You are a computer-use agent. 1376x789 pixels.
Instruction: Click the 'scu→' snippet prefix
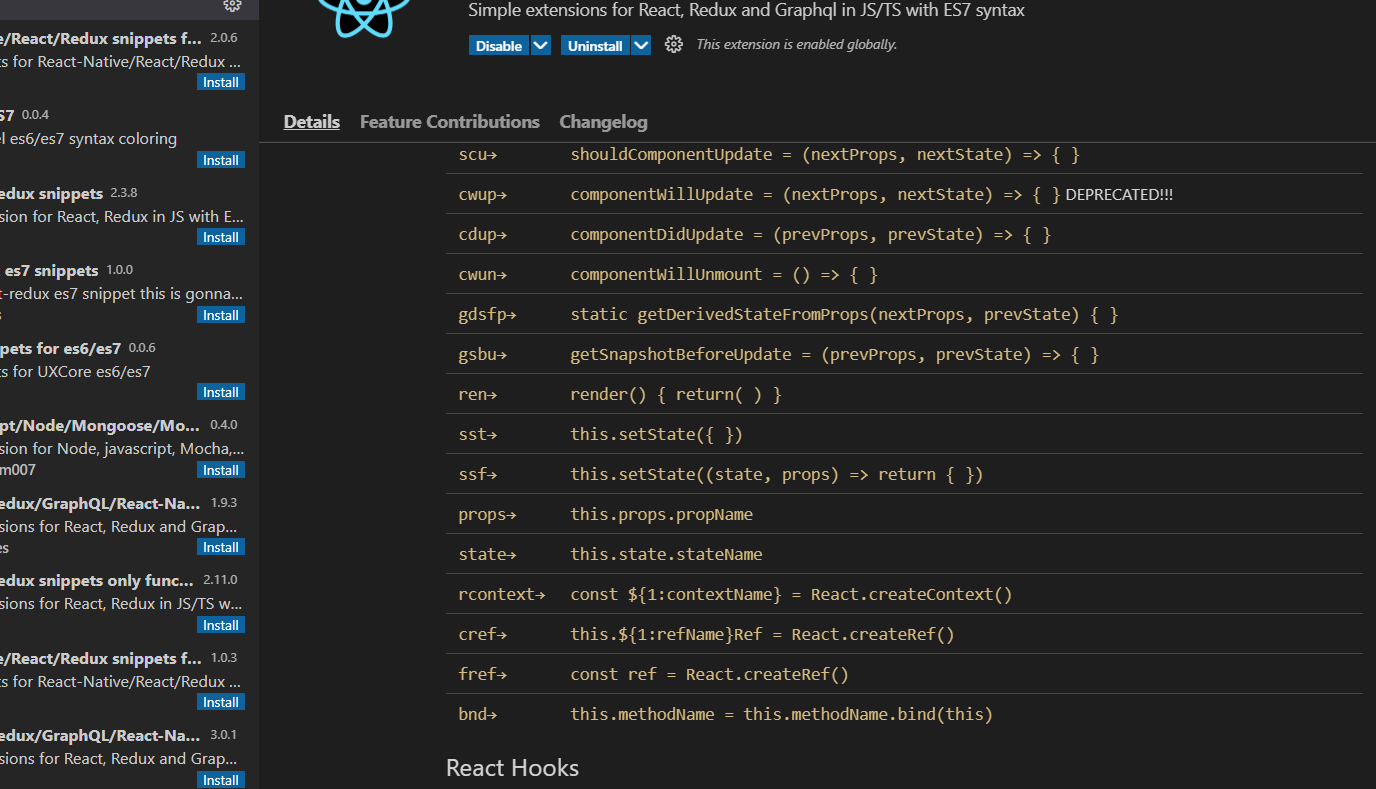(x=478, y=155)
